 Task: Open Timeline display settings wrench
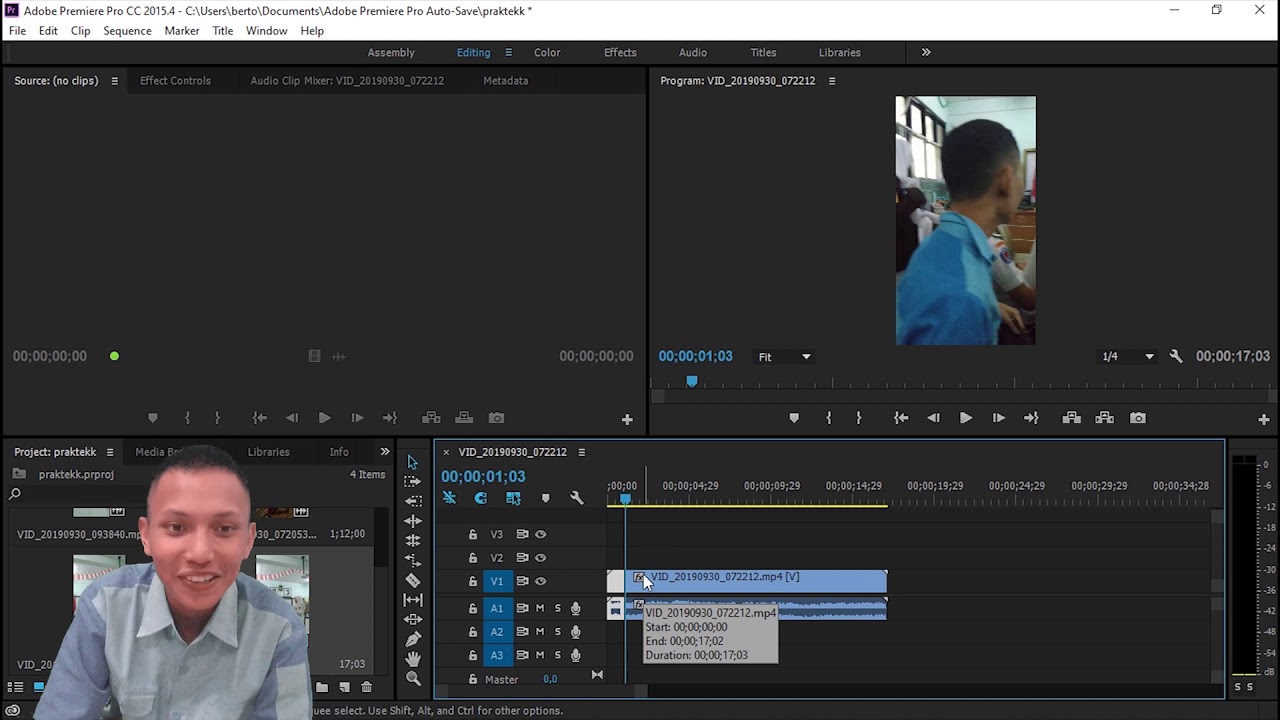pos(576,498)
